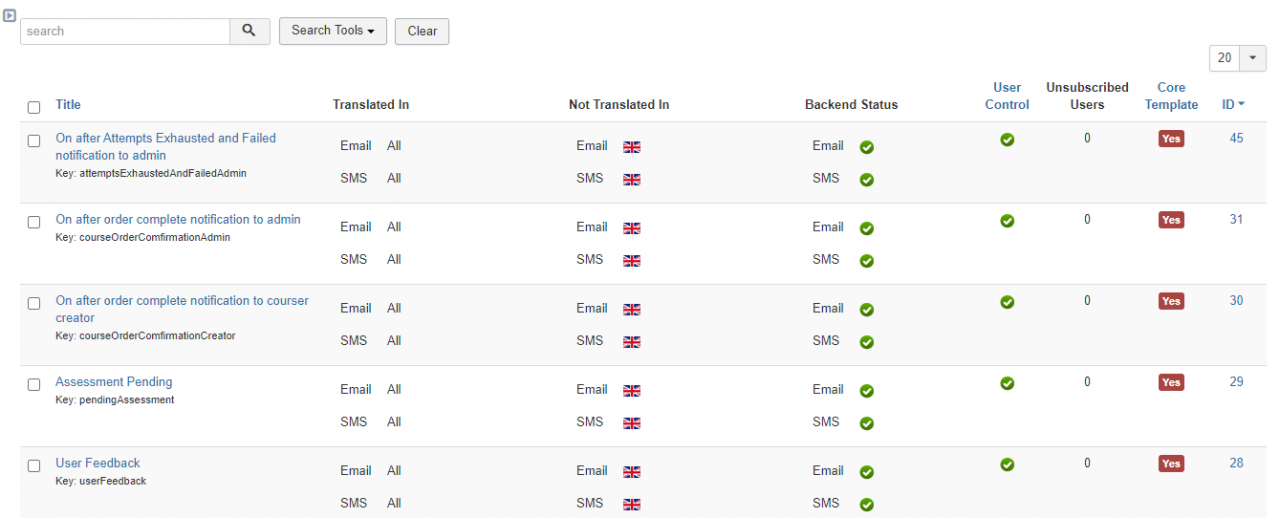This screenshot has height=518, width=1280.
Task: Tick the User Feedback row checkbox
Action: pos(34,465)
